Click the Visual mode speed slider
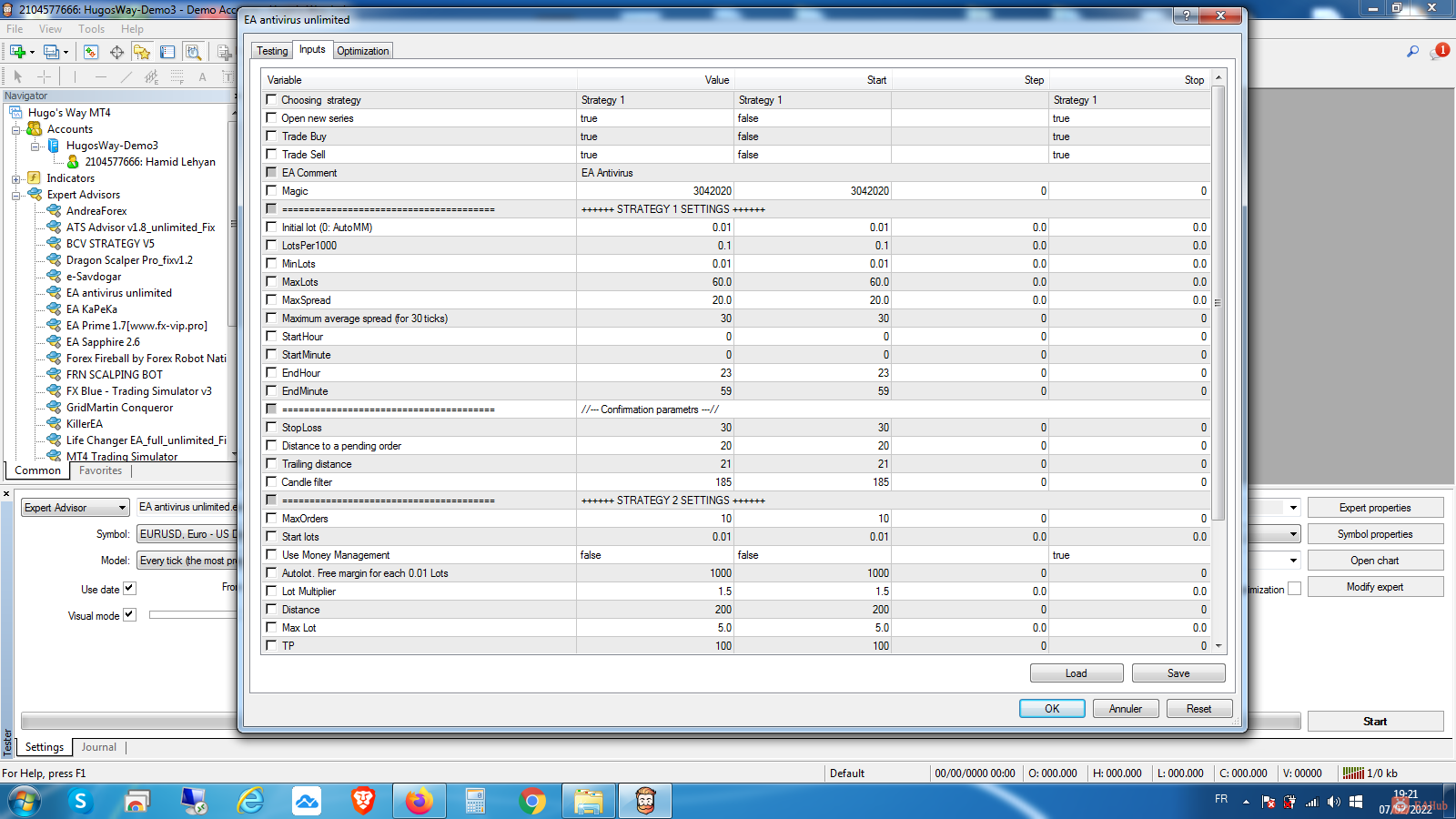This screenshot has width=1456, height=819. (x=192, y=615)
